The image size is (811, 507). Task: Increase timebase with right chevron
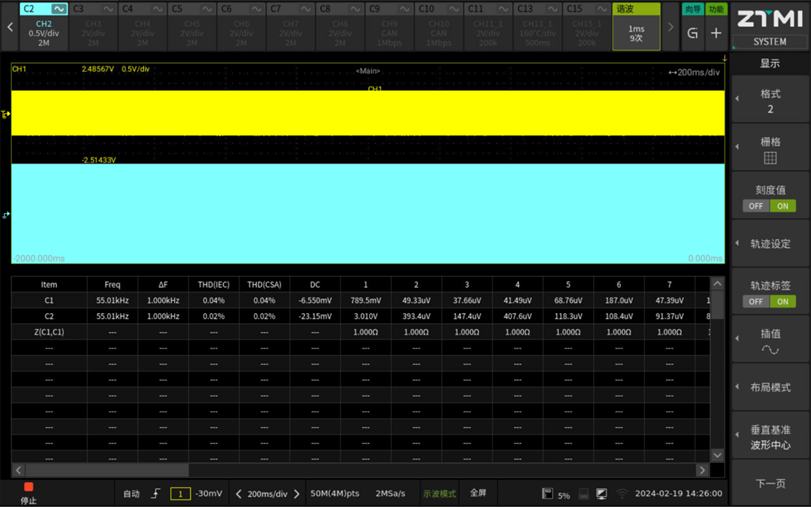coord(297,494)
